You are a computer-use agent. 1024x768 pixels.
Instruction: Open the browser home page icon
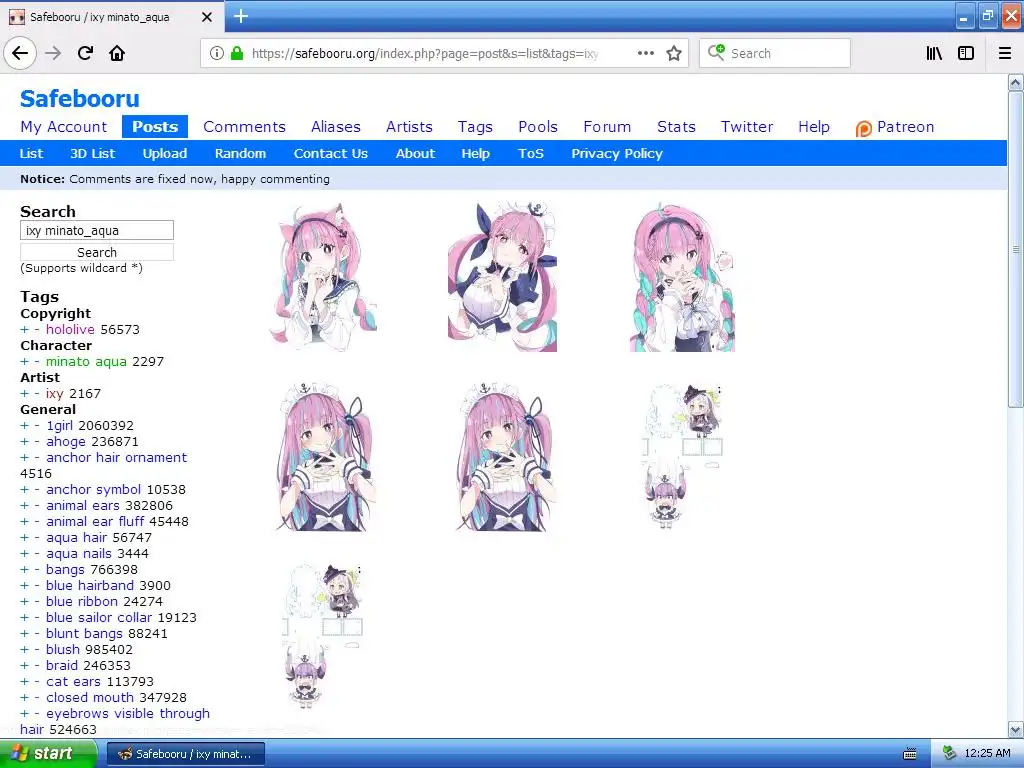pyautogui.click(x=117, y=53)
